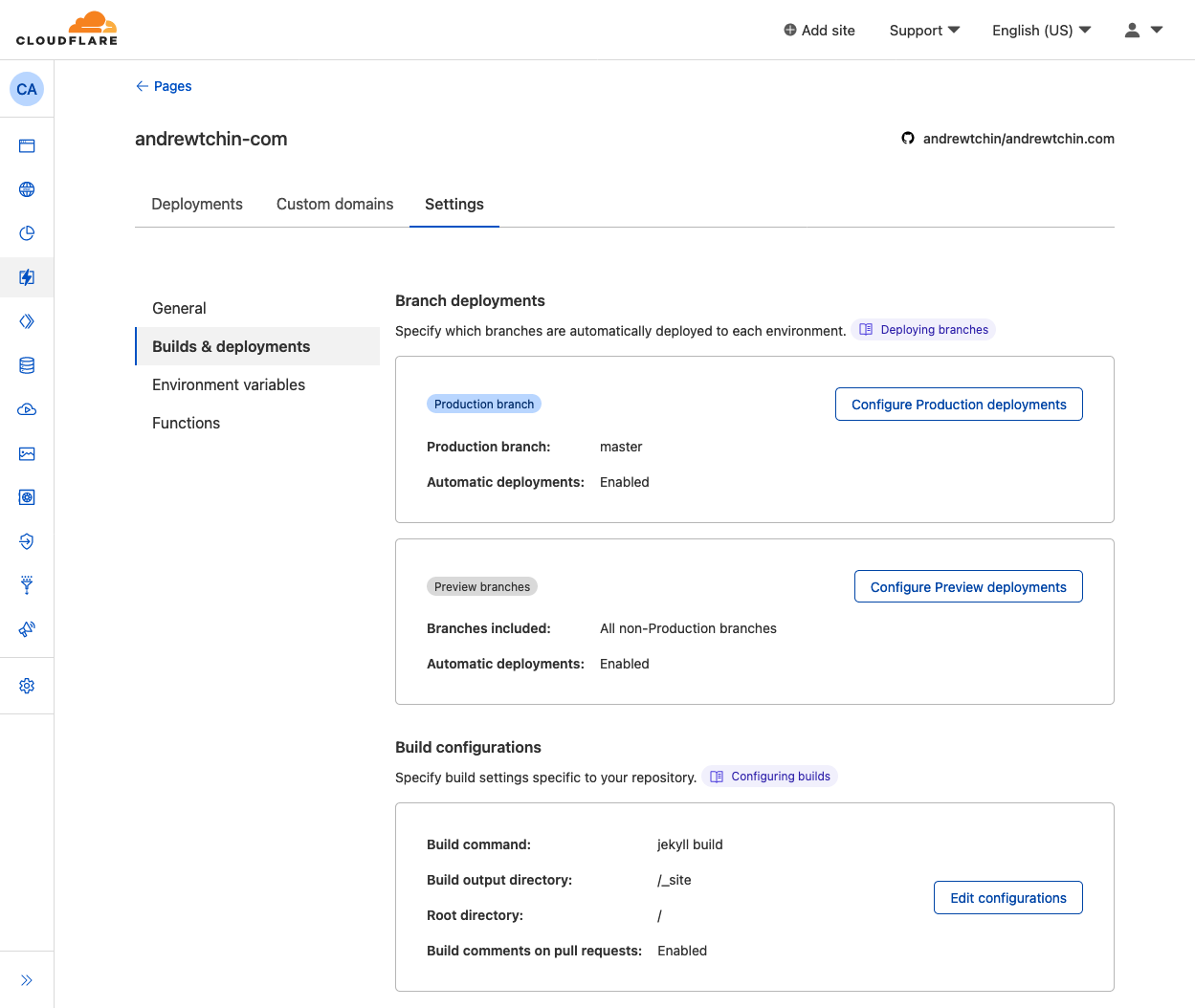
Task: Open R2 storage via the database icon
Action: 27,364
